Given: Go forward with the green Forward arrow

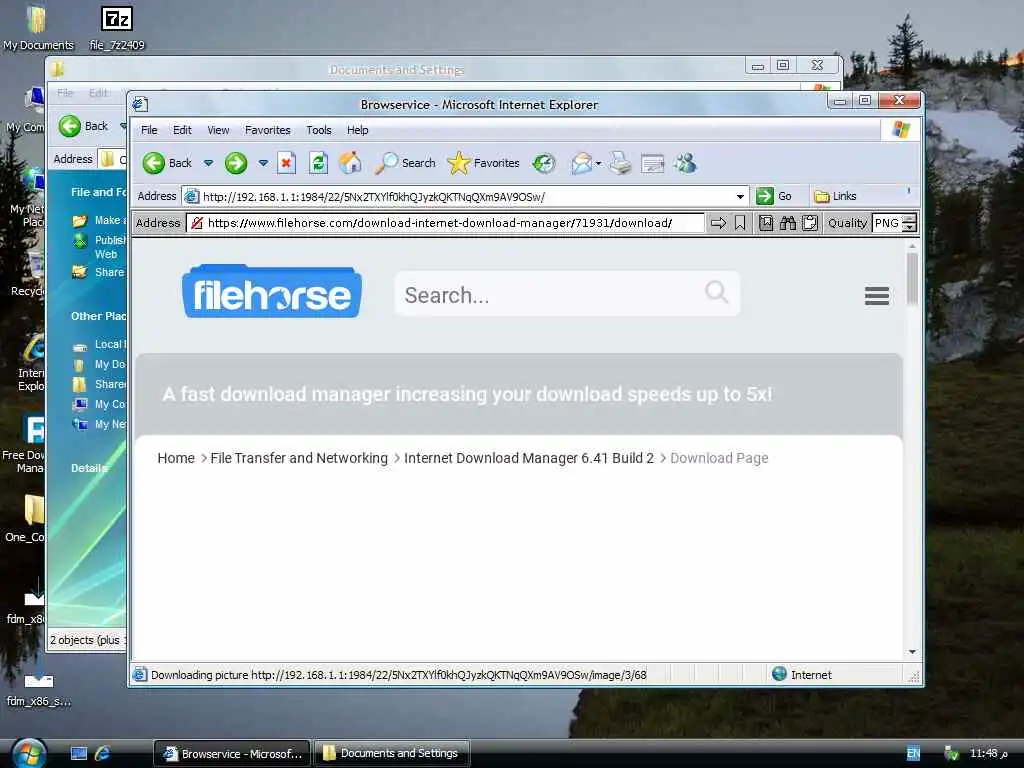Looking at the screenshot, I should pos(236,163).
